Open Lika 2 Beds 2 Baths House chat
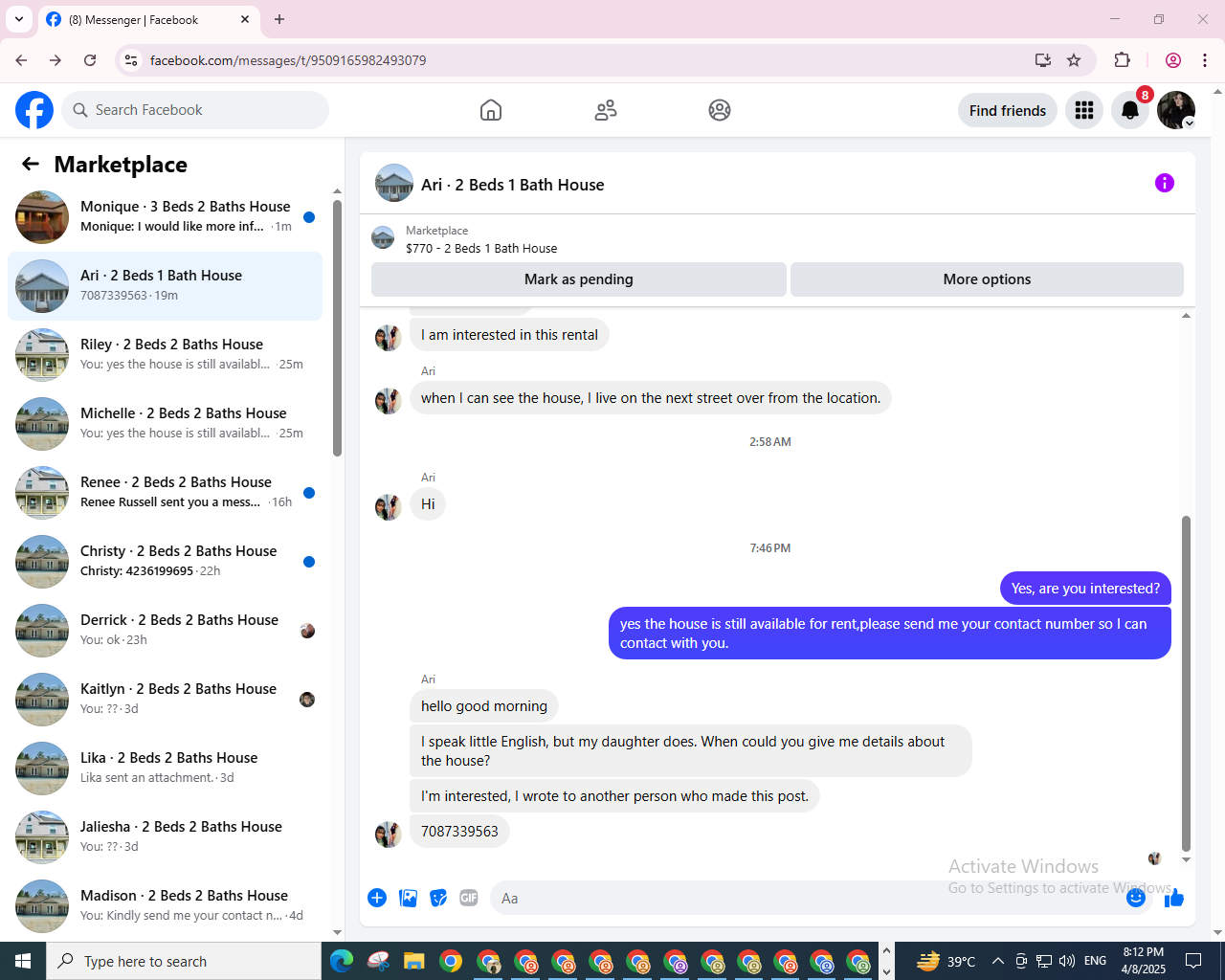 pos(165,768)
